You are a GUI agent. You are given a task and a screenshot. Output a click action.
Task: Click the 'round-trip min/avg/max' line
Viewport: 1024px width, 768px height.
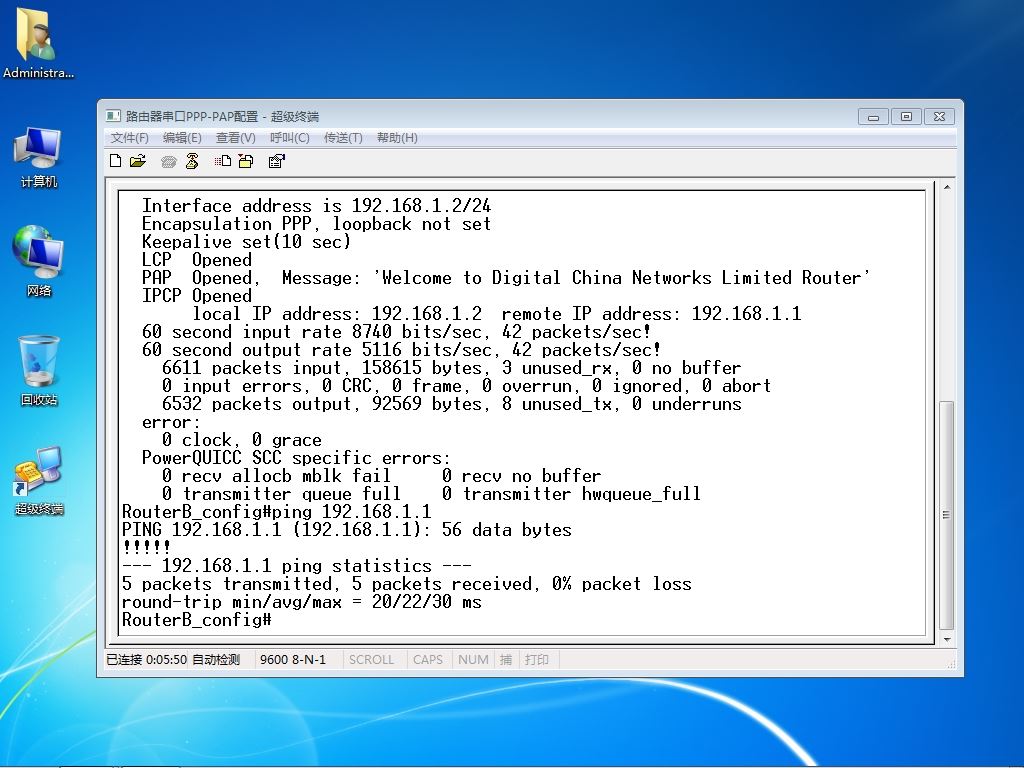pyautogui.click(x=302, y=601)
